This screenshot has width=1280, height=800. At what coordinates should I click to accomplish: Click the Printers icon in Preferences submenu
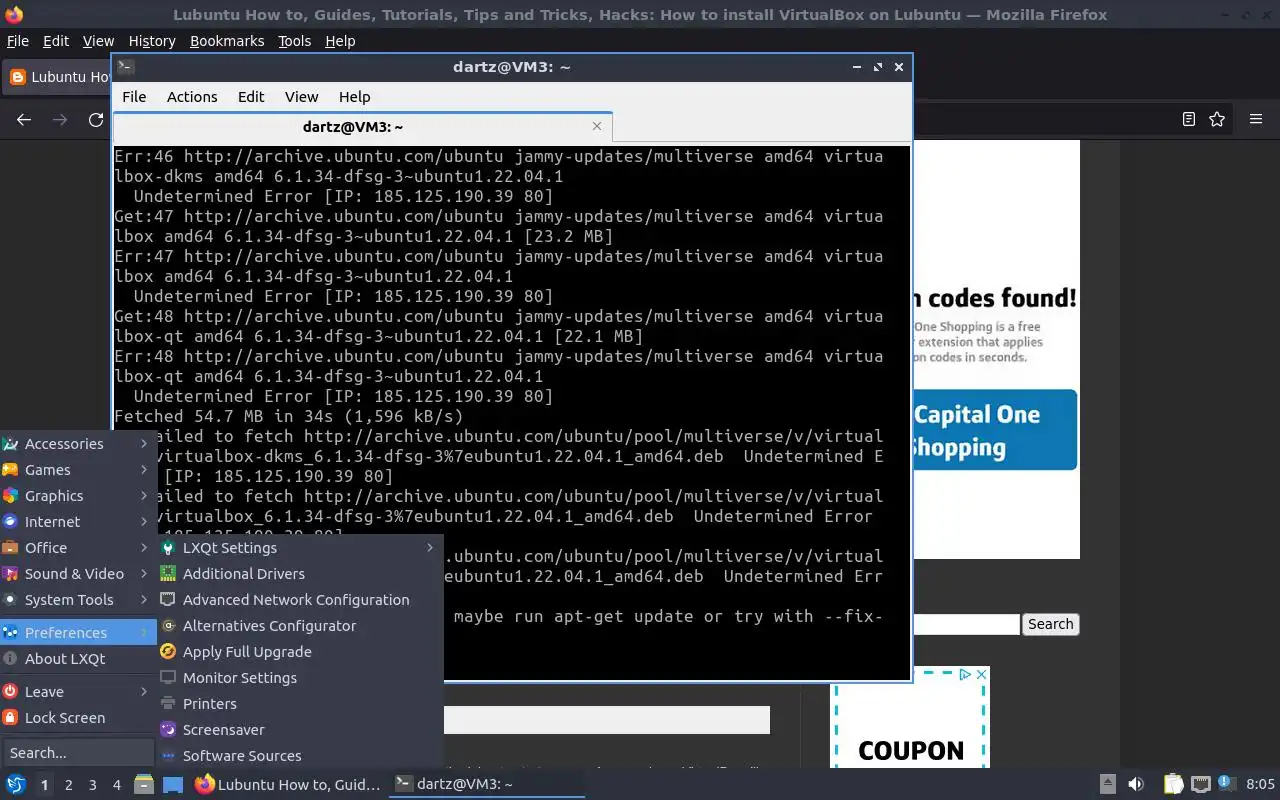coord(168,703)
